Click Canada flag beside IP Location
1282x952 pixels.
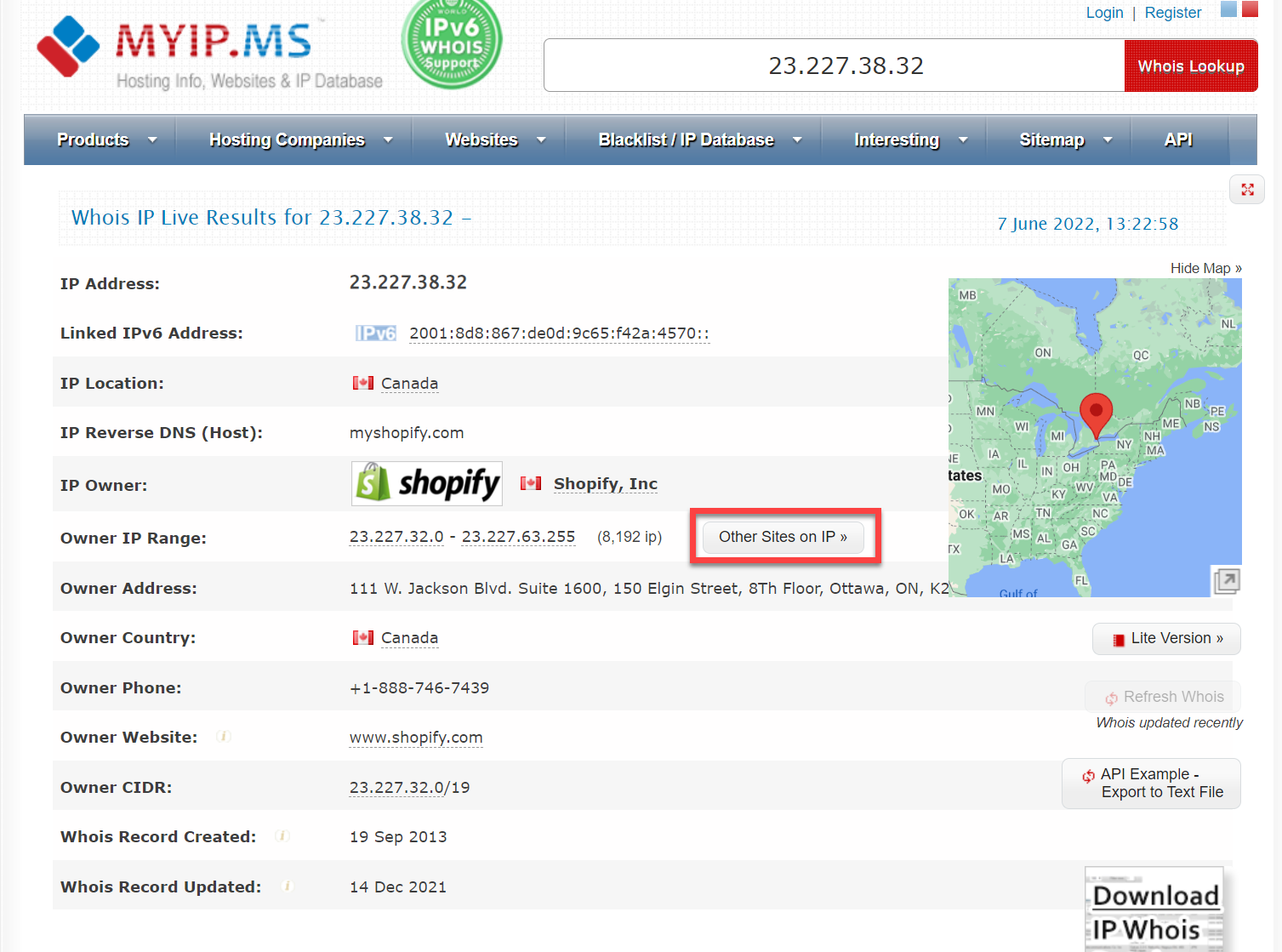pyautogui.click(x=363, y=383)
